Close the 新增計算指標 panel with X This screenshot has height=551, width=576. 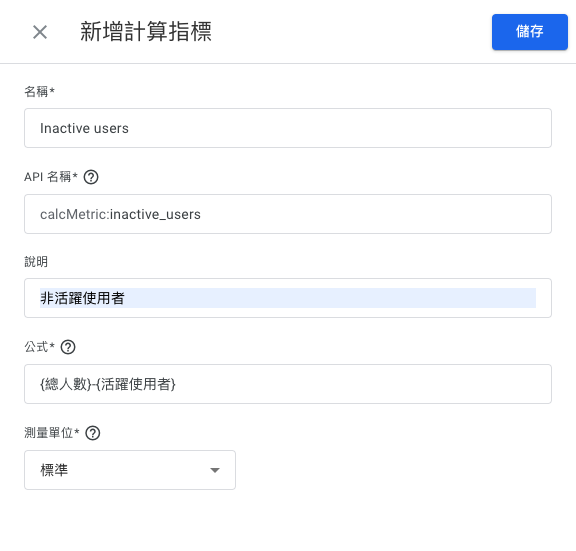coord(40,32)
